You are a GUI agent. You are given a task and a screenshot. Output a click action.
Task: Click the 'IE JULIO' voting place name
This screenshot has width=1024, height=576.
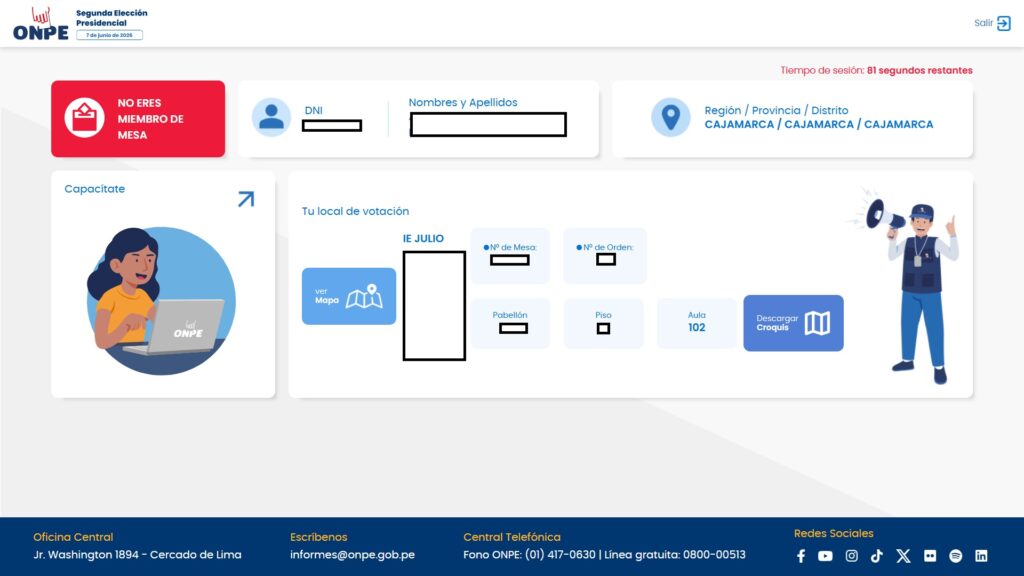[423, 238]
